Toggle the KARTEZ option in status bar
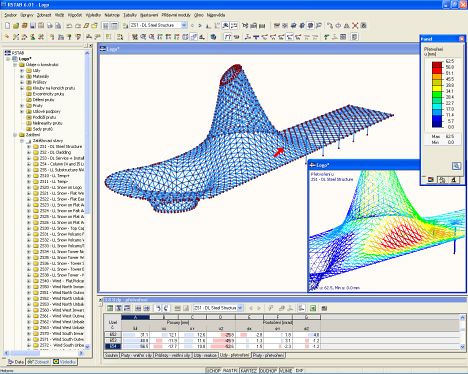Screen dimensions: 468x374 pos(249,371)
